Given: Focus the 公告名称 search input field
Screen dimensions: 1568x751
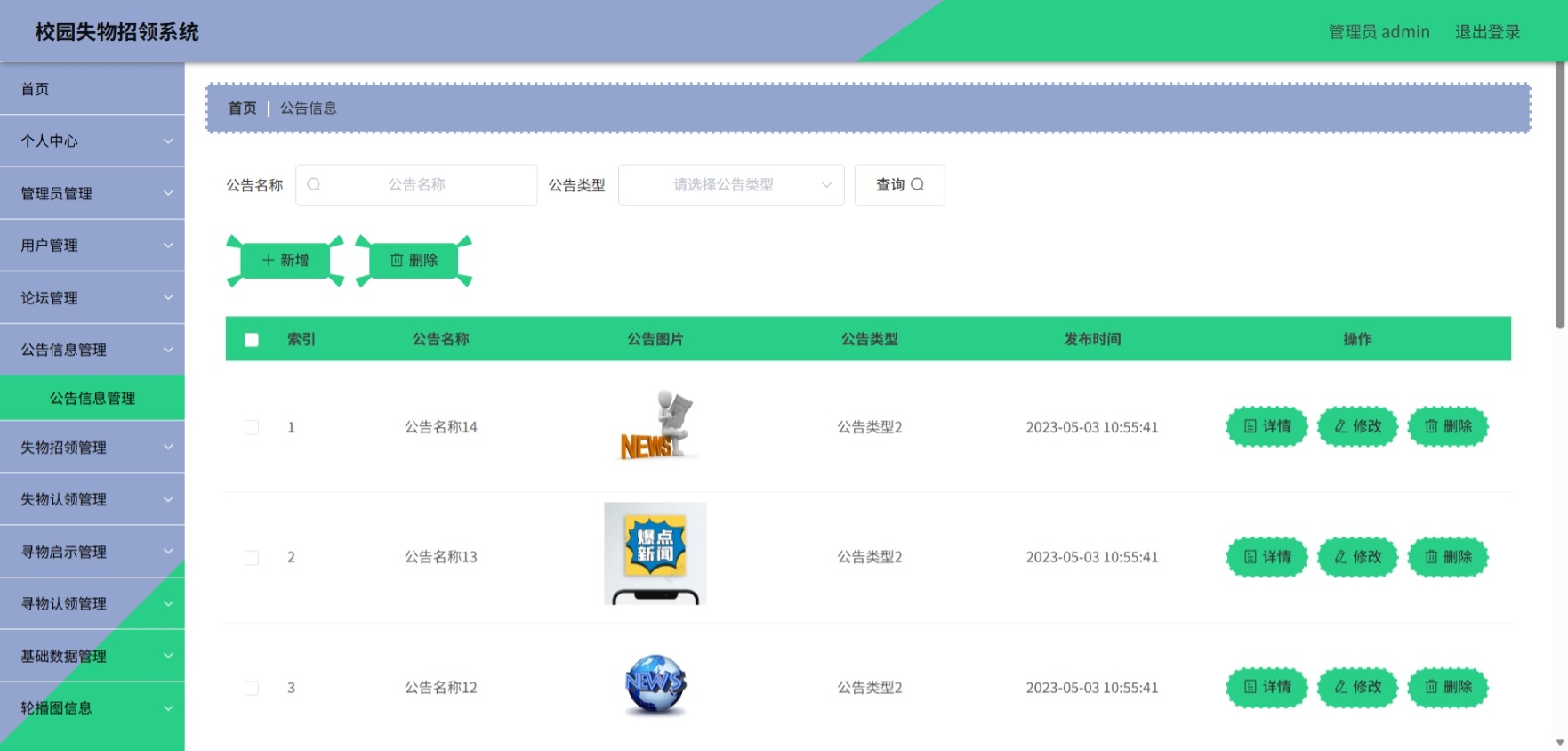Looking at the screenshot, I should tap(416, 184).
